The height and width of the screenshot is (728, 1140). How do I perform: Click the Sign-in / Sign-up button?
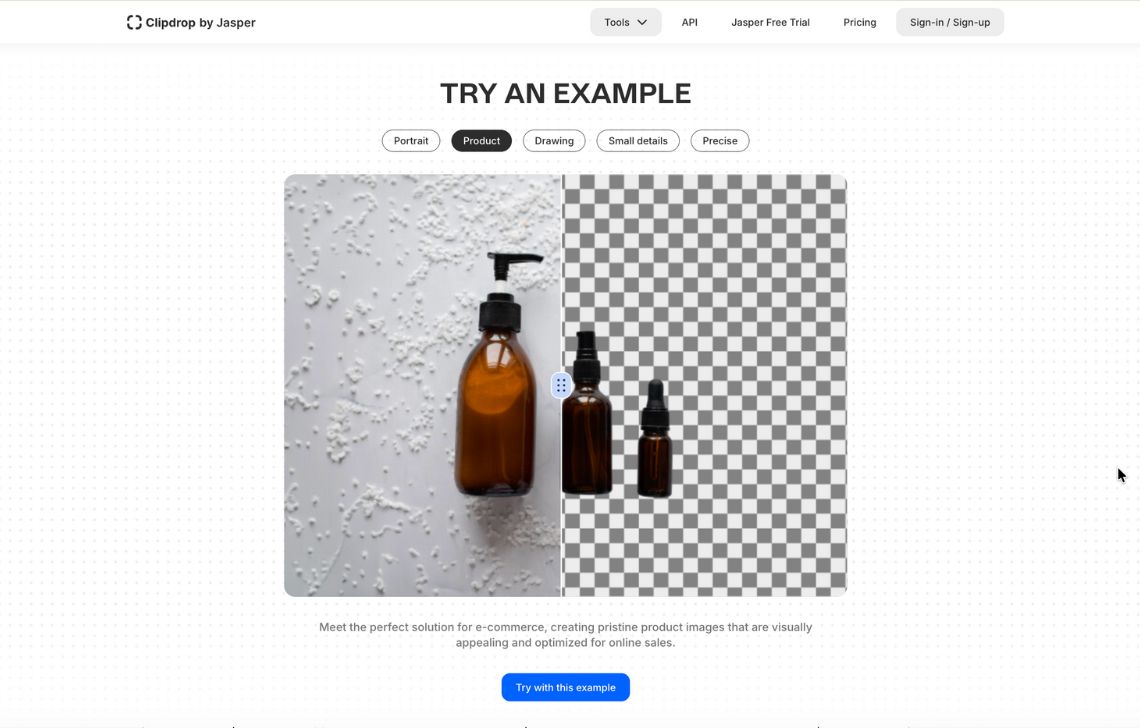click(950, 23)
